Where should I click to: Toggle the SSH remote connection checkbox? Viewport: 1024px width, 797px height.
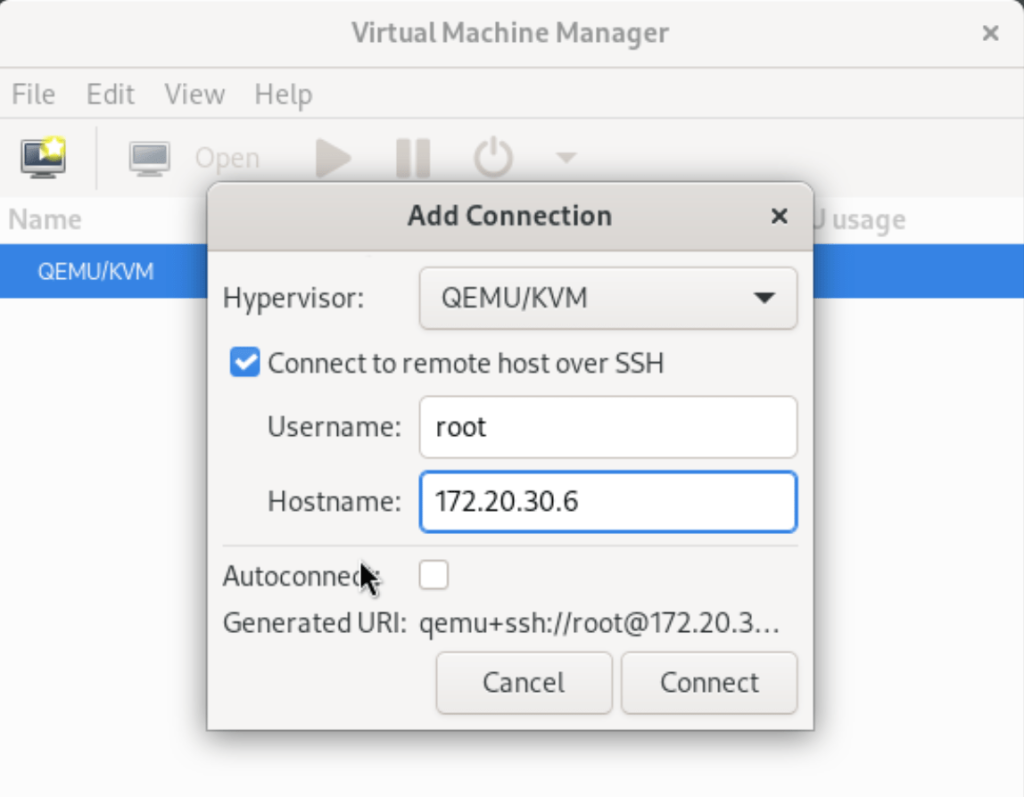point(243,362)
